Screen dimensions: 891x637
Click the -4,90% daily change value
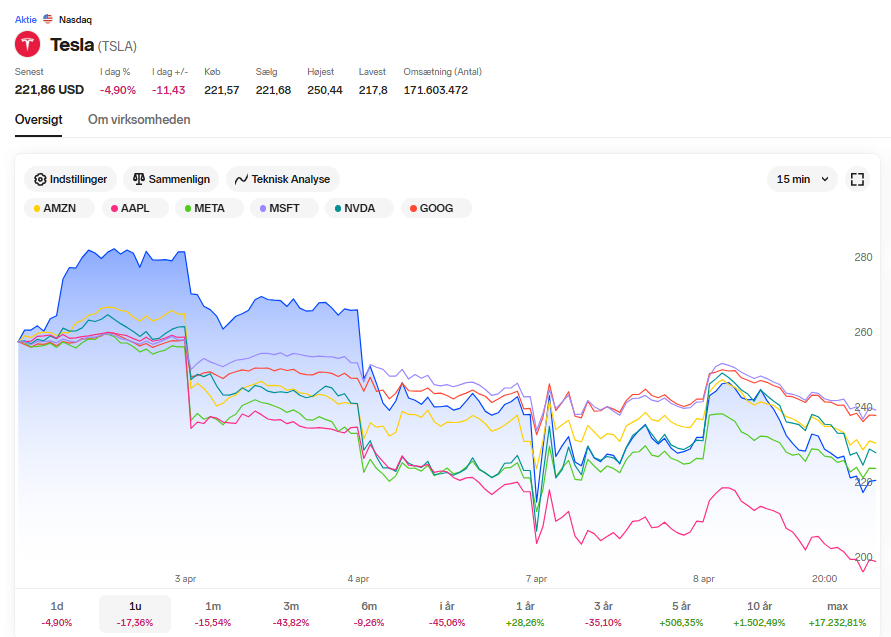[x=118, y=90]
